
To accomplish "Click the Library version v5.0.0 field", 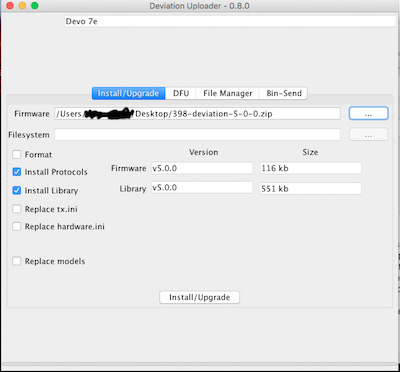I will point(202,188).
